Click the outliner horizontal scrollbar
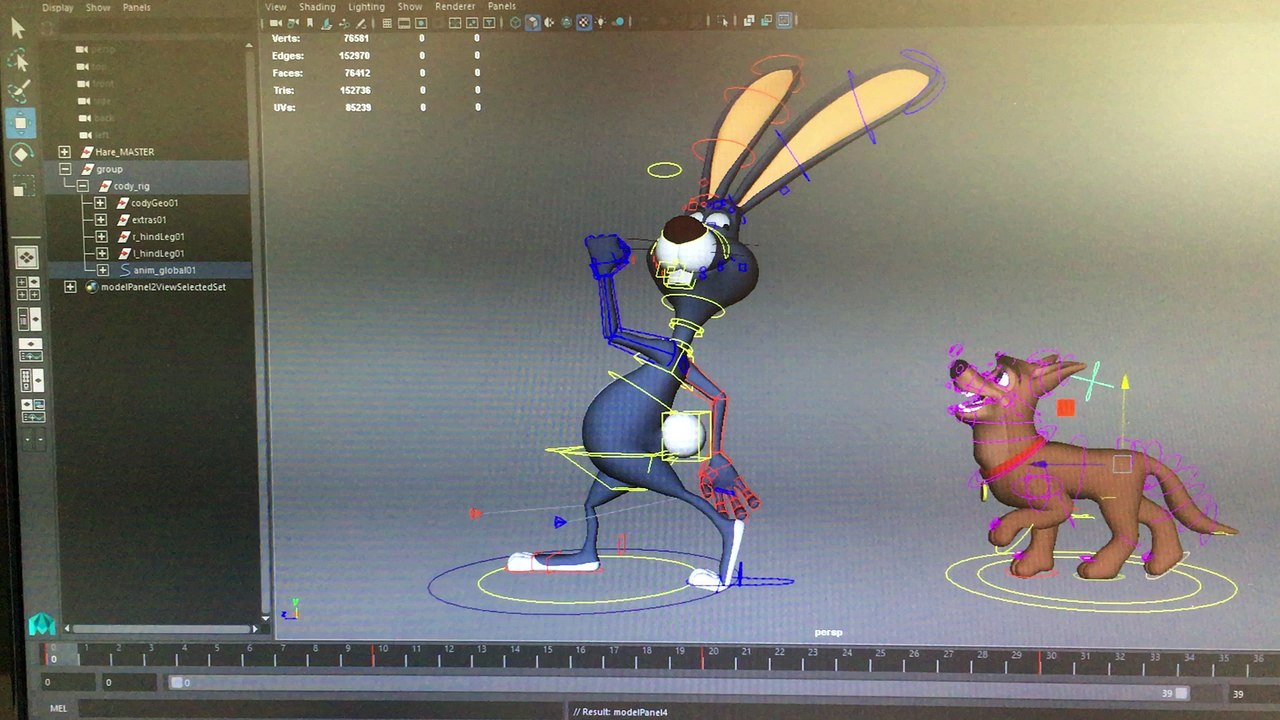Screen dimensions: 1280x720 pos(164,629)
